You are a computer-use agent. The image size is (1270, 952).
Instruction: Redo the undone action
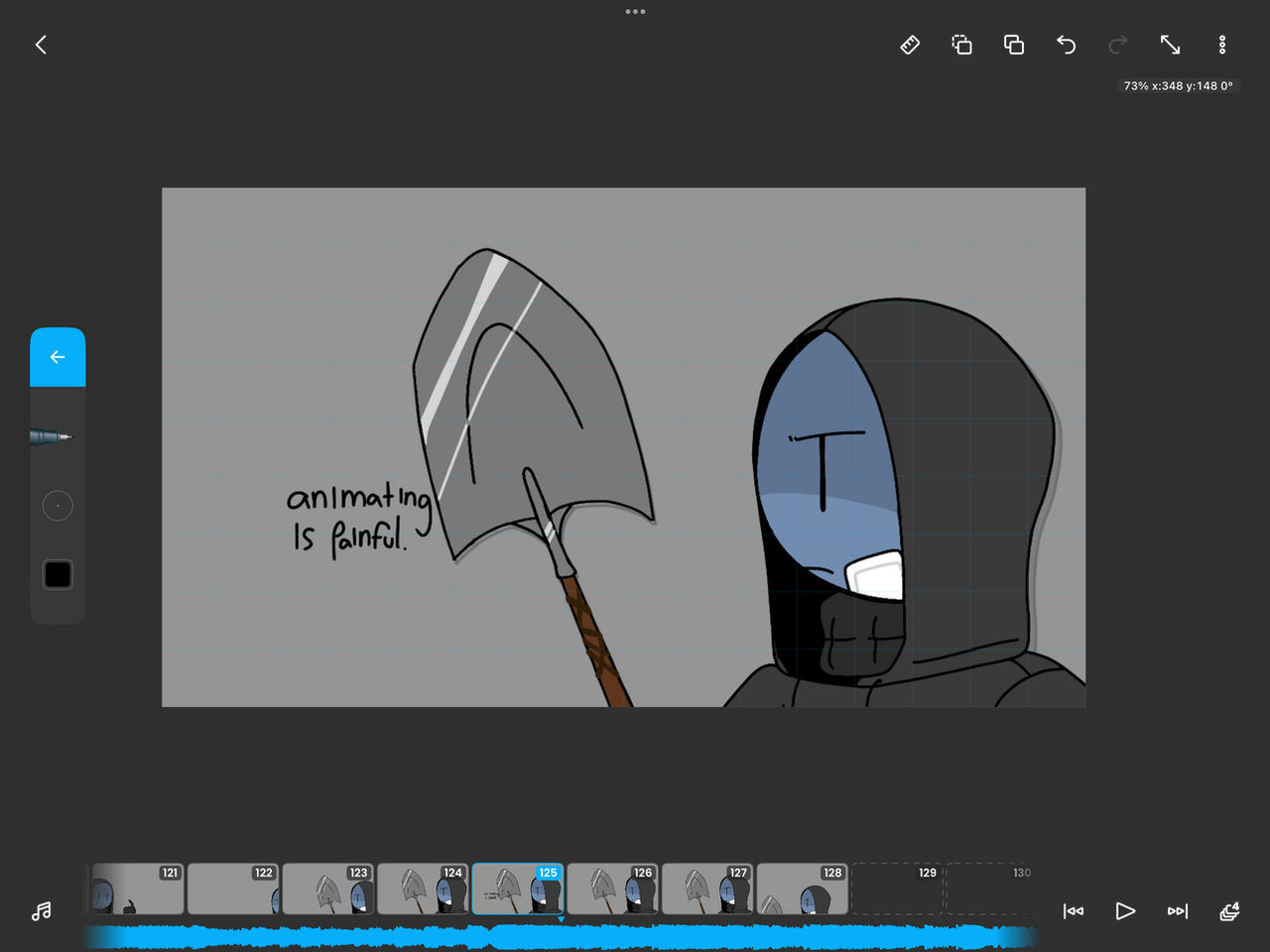(1118, 45)
